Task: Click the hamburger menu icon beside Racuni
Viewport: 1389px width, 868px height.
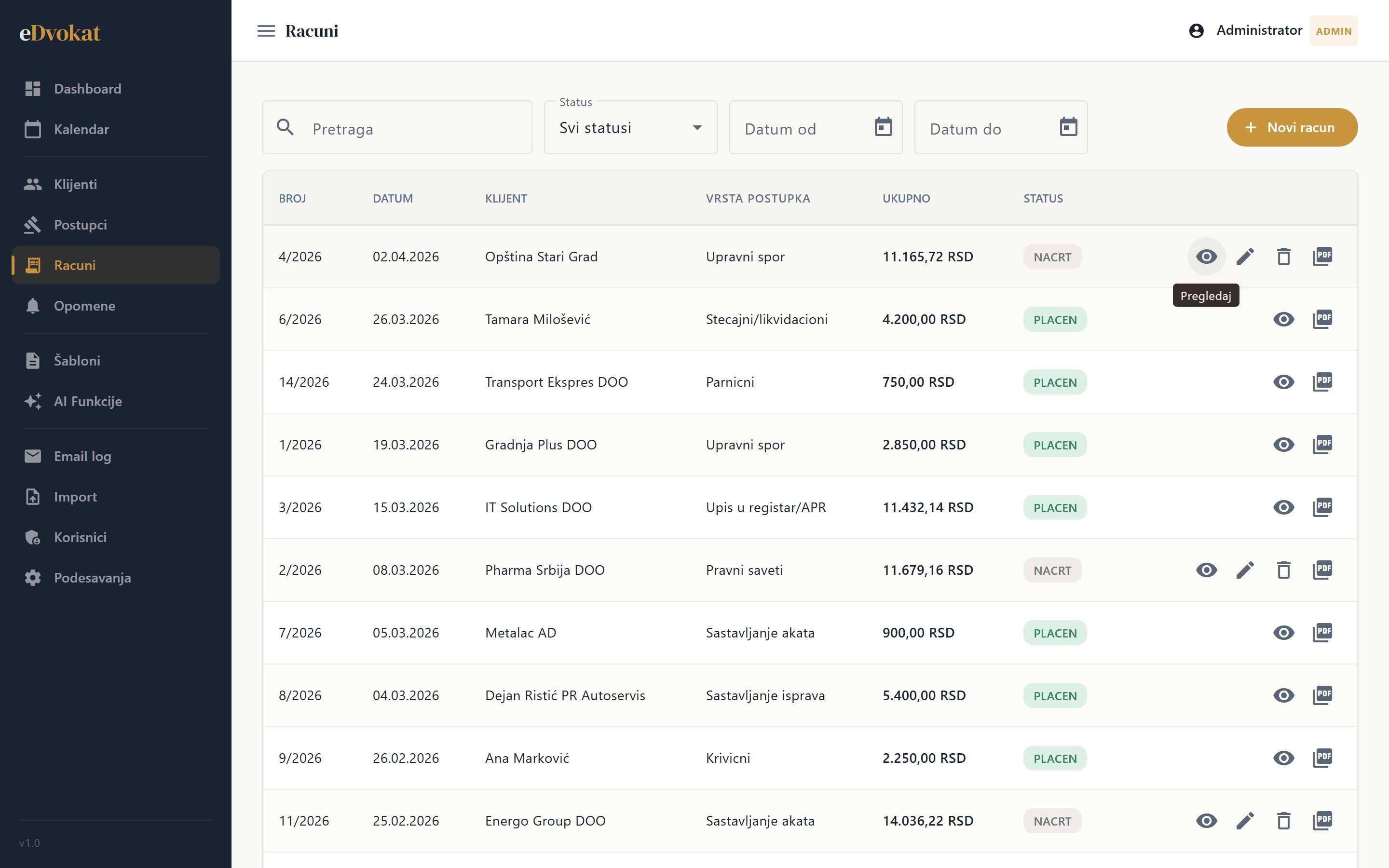Action: pyautogui.click(x=266, y=31)
